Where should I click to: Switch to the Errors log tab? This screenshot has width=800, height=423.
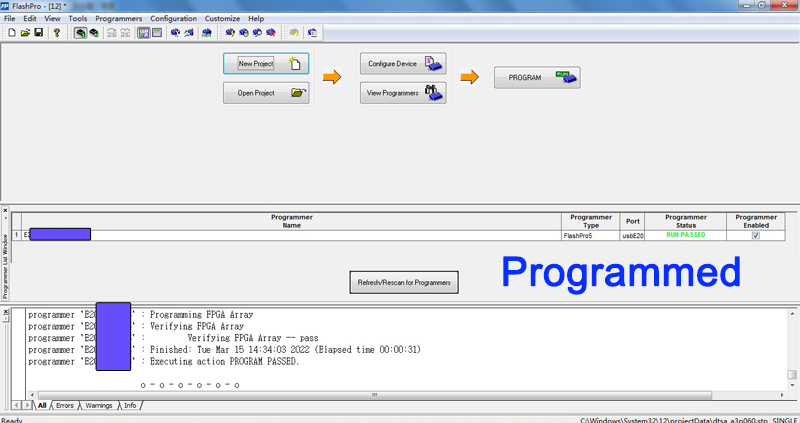tap(64, 405)
